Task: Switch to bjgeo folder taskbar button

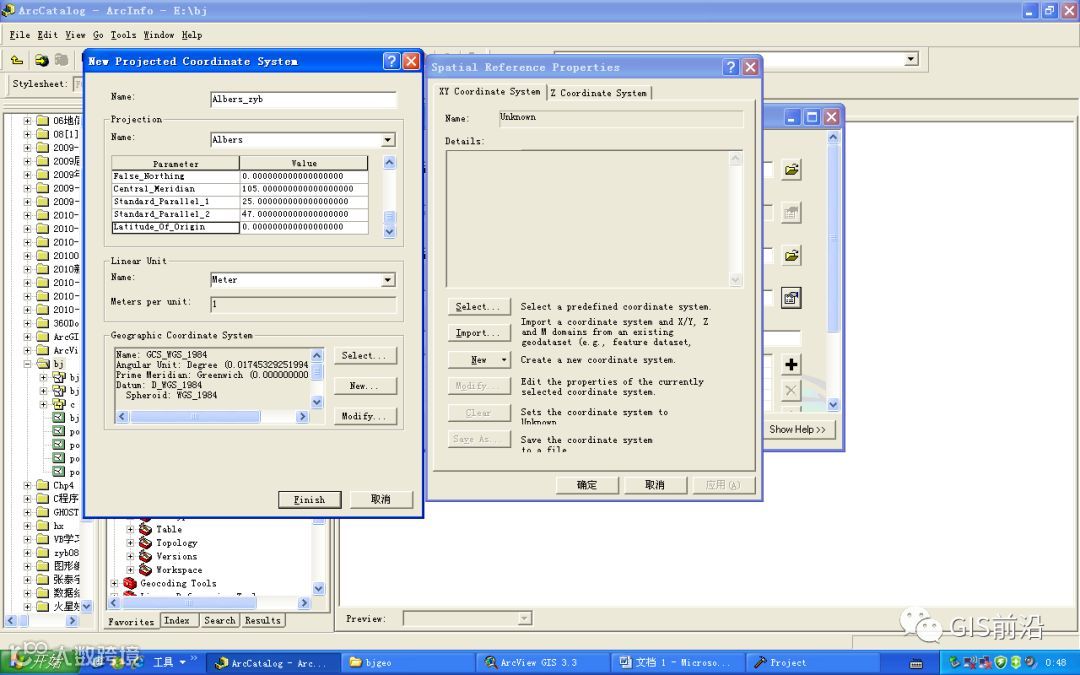Action: pyautogui.click(x=406, y=663)
